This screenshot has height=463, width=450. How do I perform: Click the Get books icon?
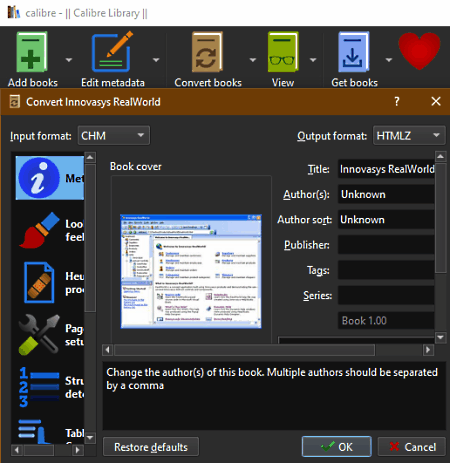(x=354, y=52)
